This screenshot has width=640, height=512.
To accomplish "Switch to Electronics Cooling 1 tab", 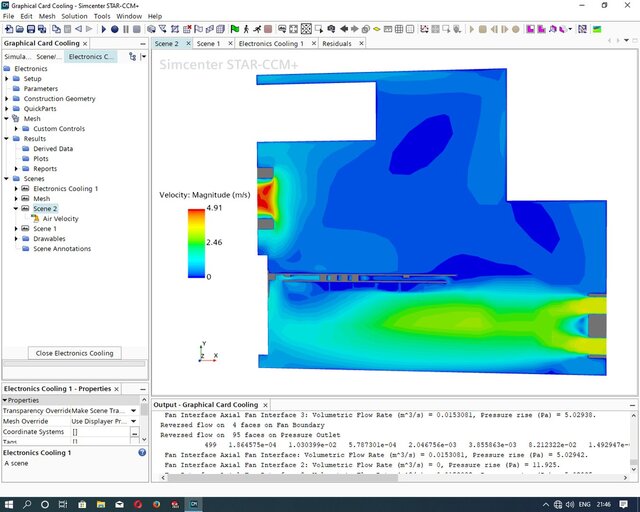I will (x=271, y=43).
